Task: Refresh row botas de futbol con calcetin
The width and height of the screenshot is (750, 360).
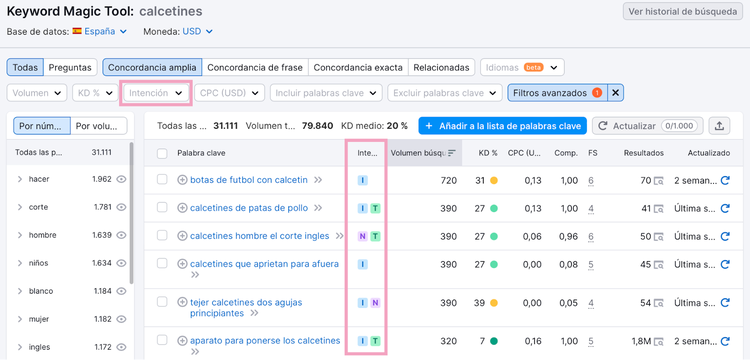Action: tap(725, 181)
